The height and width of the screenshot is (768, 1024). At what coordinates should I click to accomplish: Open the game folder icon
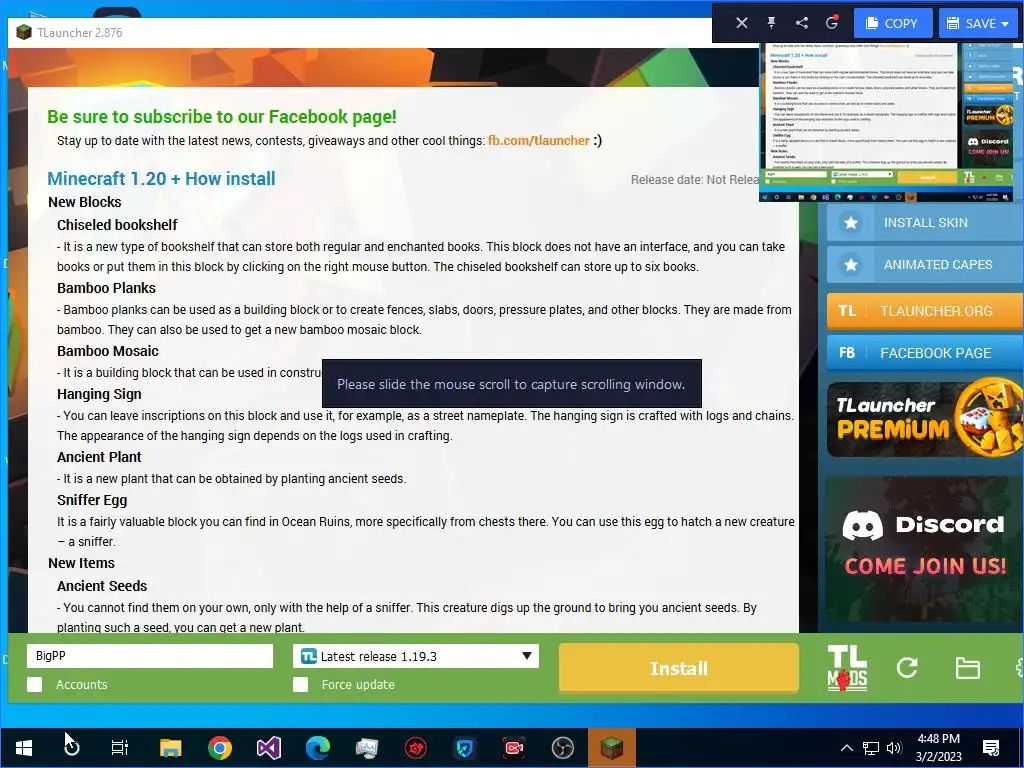tap(967, 668)
